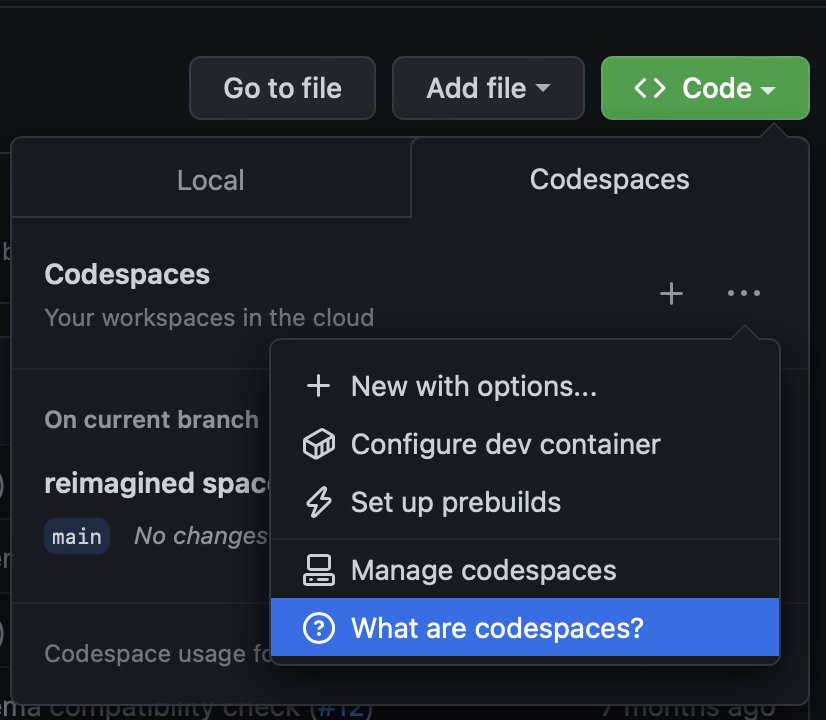Click What are codespaces? item
The width and height of the screenshot is (826, 720).
tap(525, 627)
